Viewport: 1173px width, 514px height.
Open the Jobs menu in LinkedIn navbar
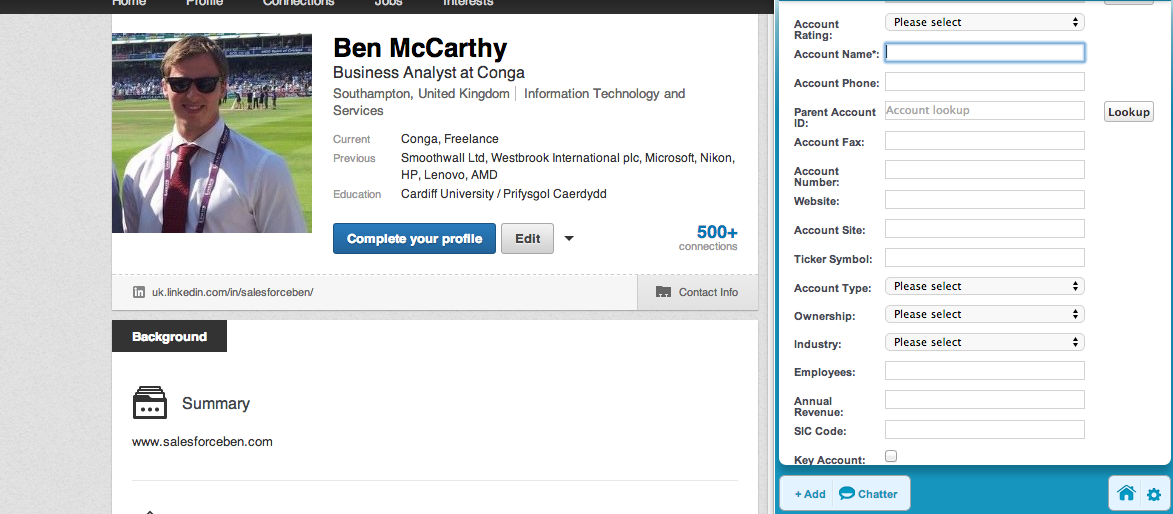tap(388, 3)
